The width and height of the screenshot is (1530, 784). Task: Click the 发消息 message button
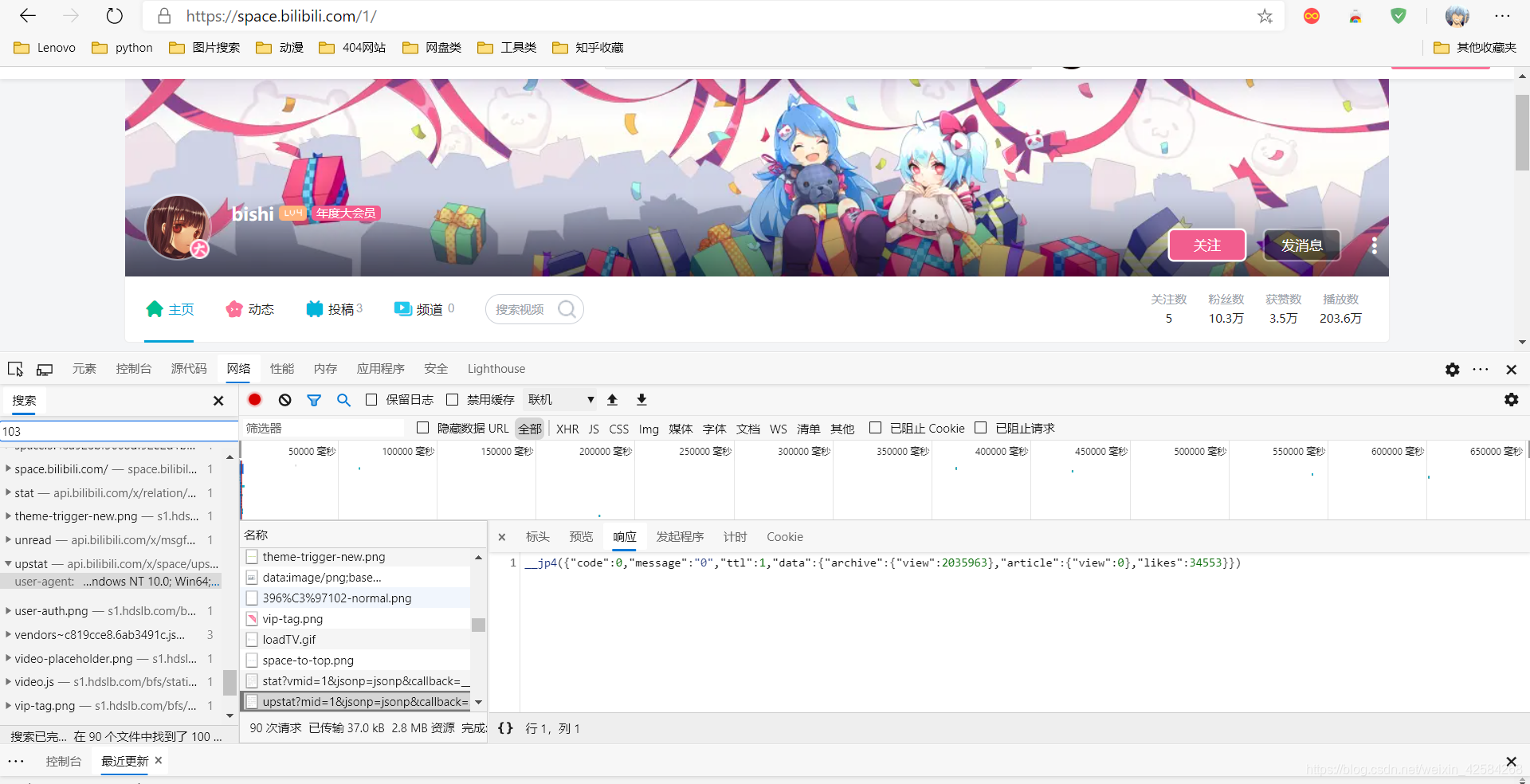coord(1301,245)
